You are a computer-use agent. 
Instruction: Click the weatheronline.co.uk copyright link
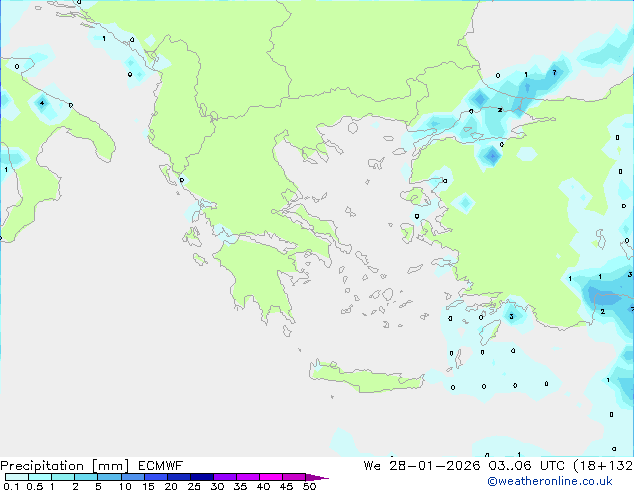[550, 481]
